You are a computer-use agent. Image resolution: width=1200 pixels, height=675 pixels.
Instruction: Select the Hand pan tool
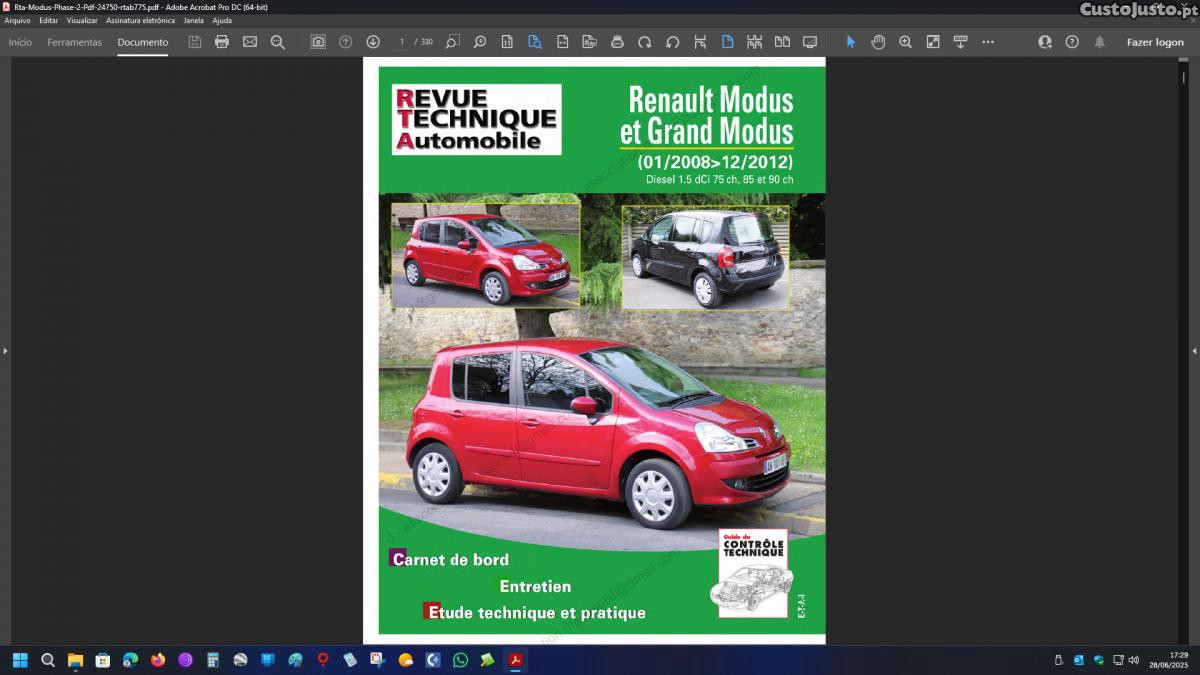[878, 42]
